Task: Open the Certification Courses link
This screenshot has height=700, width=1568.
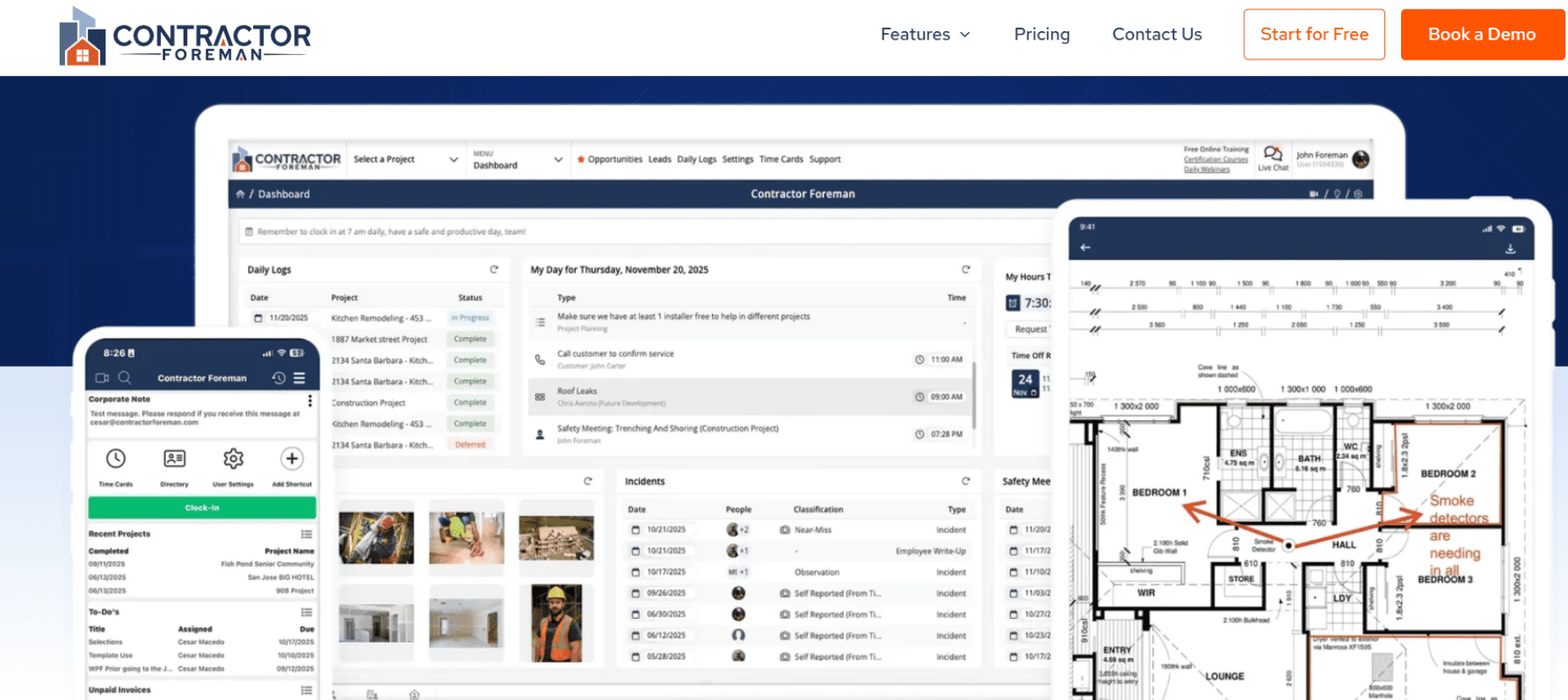Action: (x=1216, y=159)
